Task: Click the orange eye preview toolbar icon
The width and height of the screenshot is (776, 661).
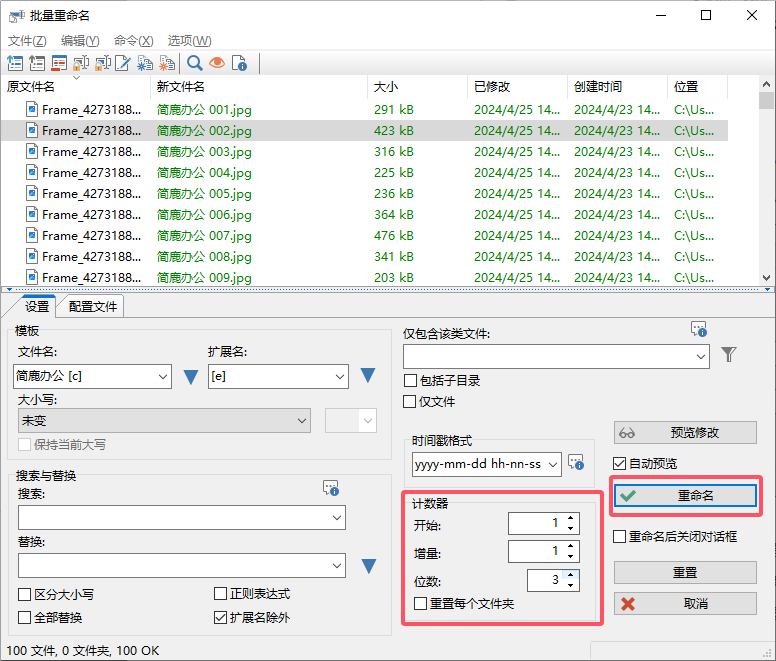Action: click(217, 63)
